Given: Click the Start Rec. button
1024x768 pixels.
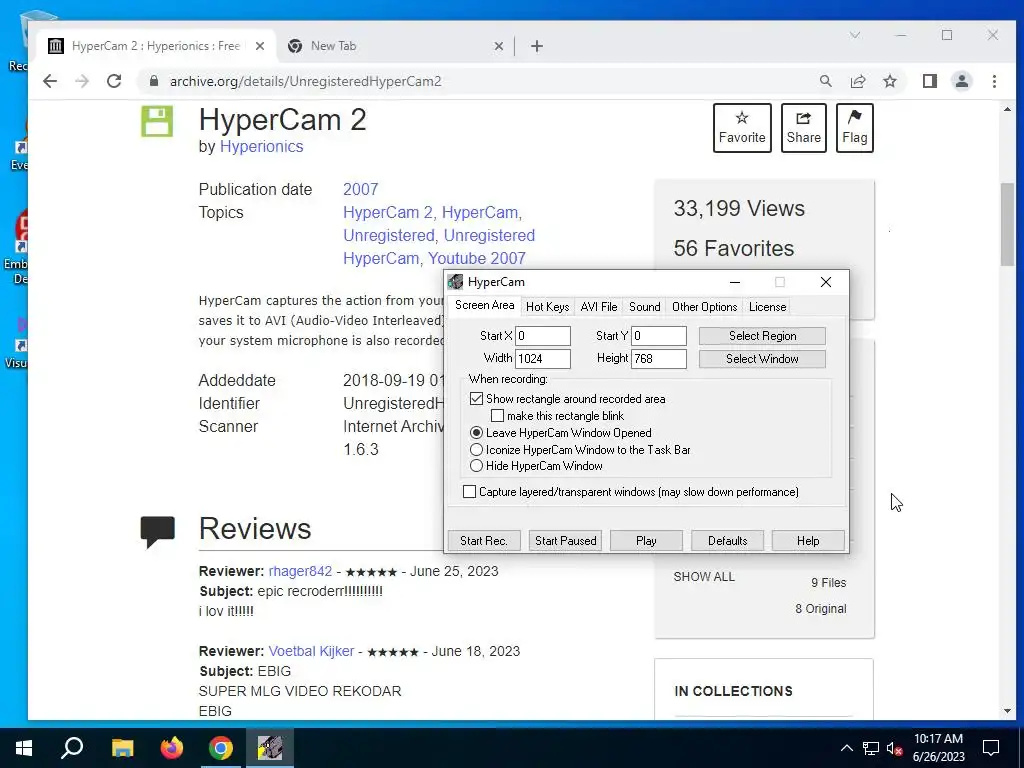Looking at the screenshot, I should click(484, 541).
